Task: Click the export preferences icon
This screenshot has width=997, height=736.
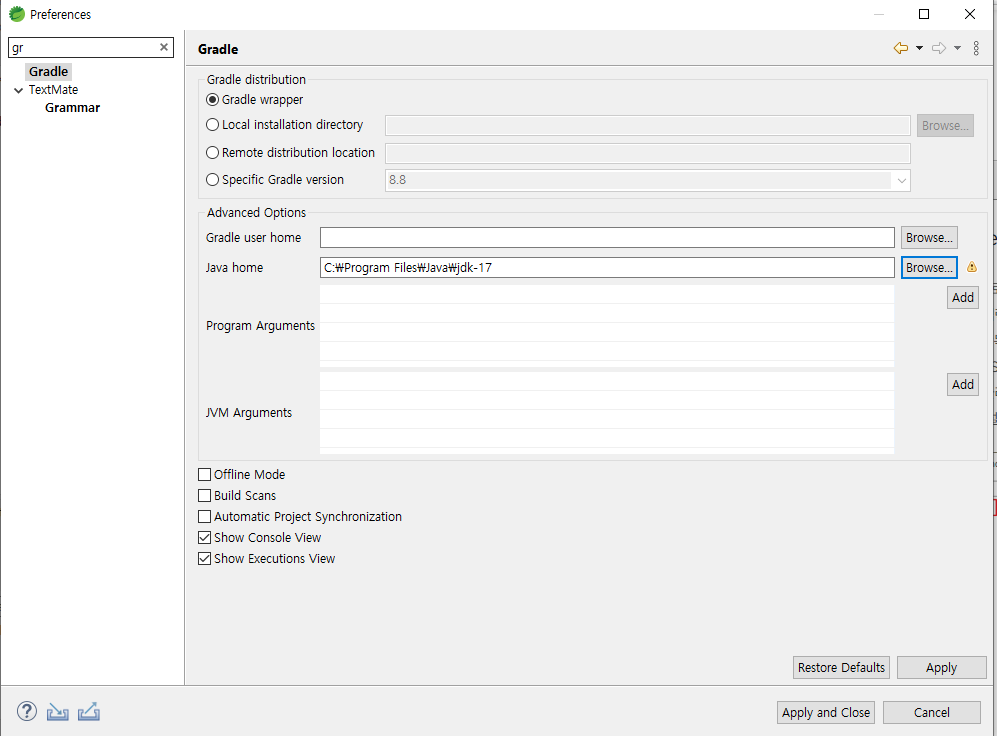Action: click(89, 712)
